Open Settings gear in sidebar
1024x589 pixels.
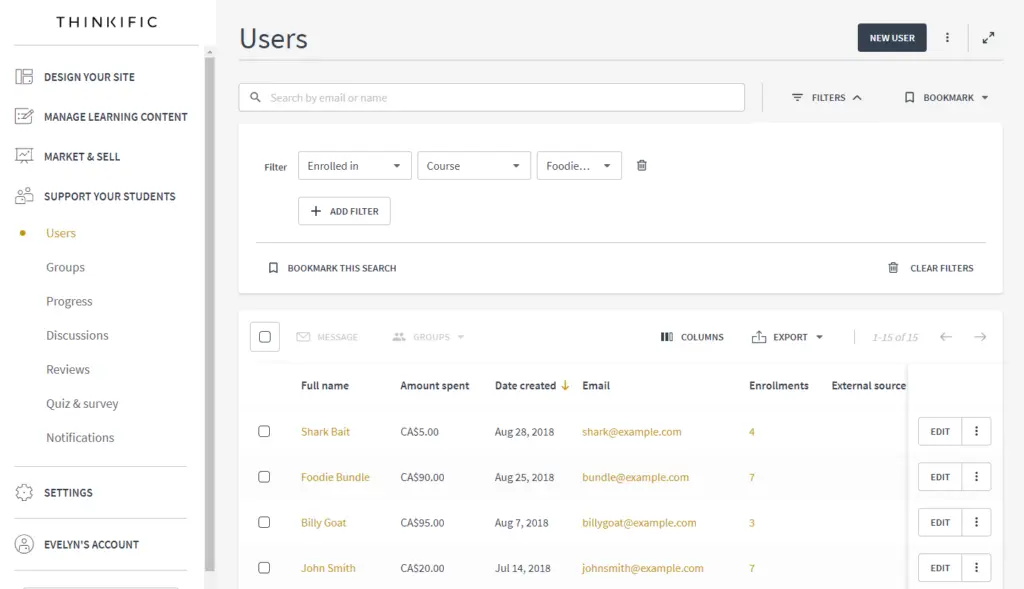25,493
